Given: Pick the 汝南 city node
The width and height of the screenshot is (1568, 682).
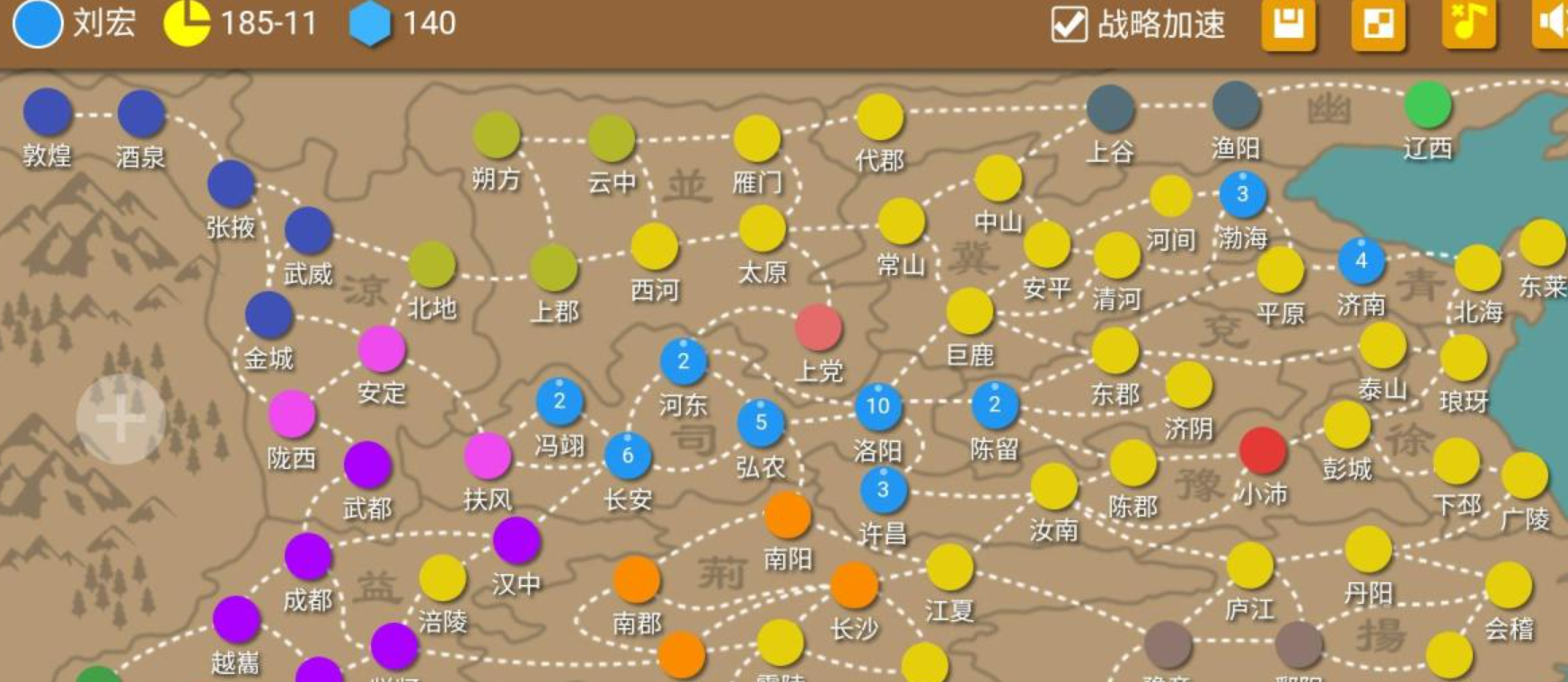Looking at the screenshot, I should click(1054, 486).
